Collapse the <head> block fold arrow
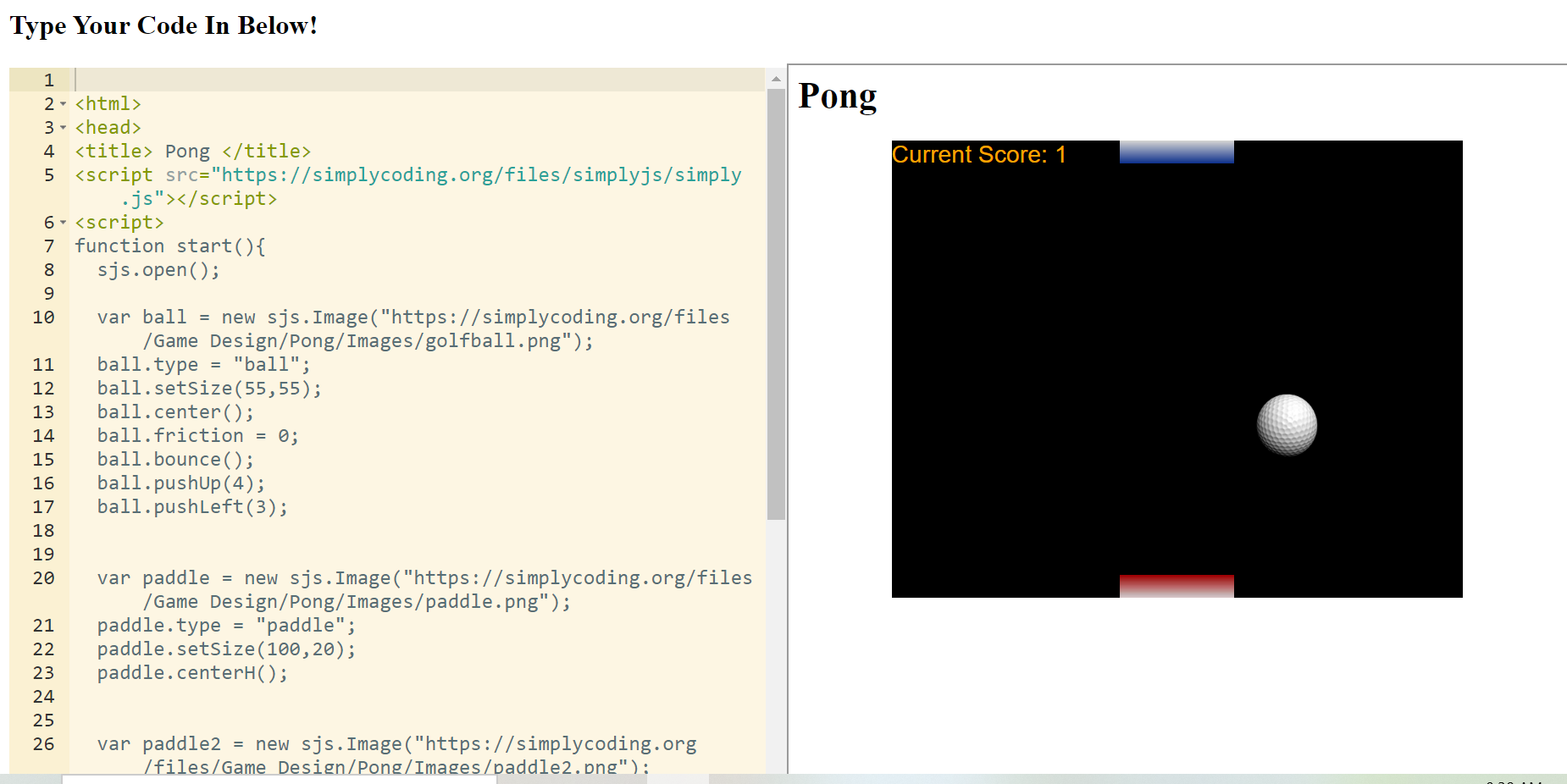Screen dimensions: 1567x784 (63, 128)
